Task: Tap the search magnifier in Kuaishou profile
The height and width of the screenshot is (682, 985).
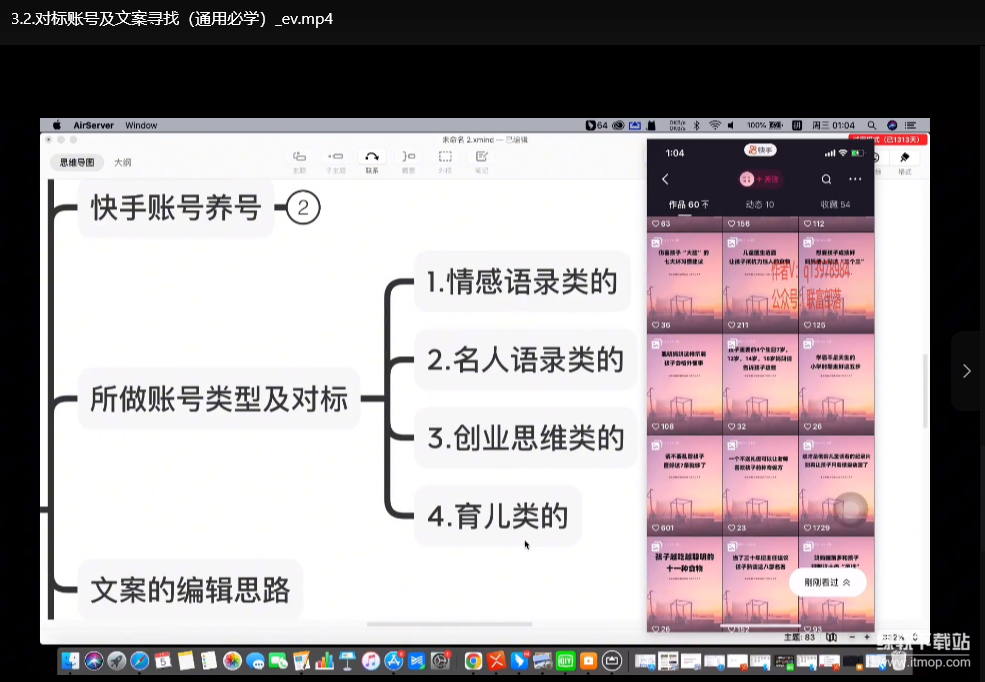Action: click(x=826, y=179)
